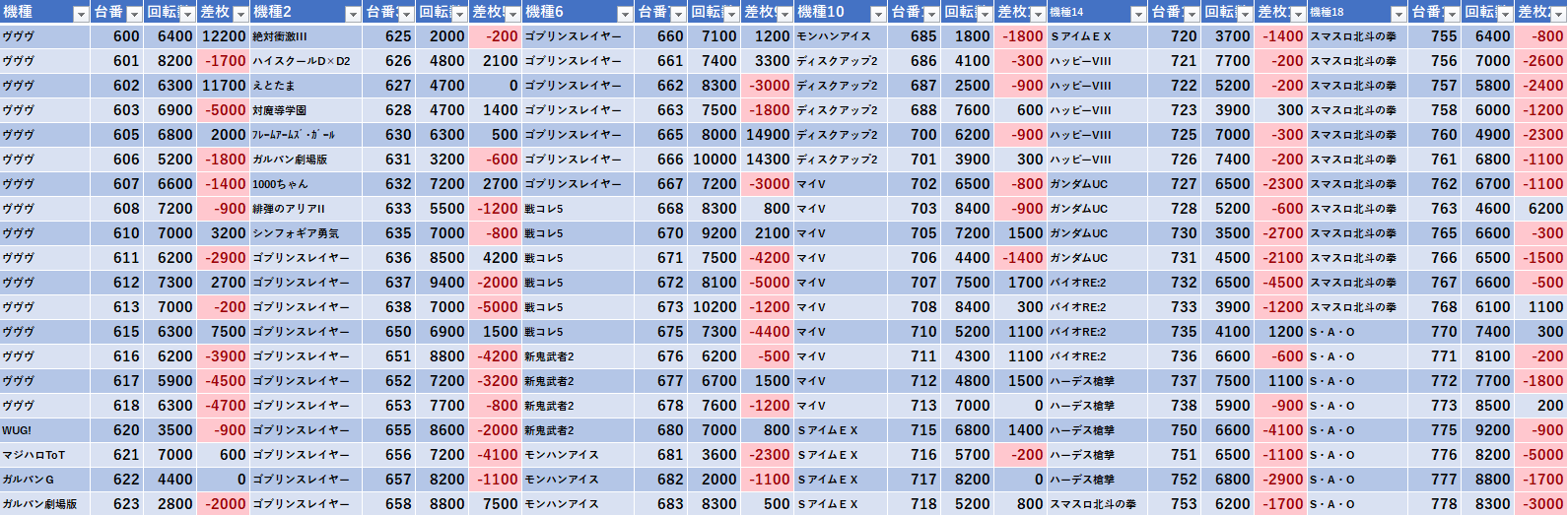
Task: Select machine number 683 cell
Action: tap(661, 504)
